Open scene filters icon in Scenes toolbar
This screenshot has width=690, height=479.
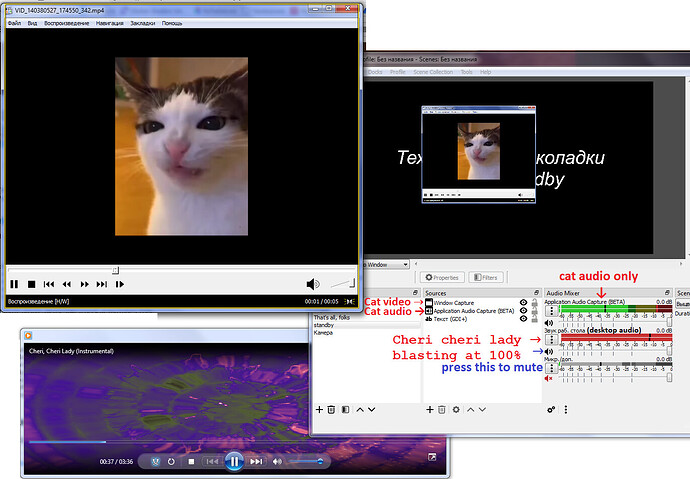click(345, 410)
